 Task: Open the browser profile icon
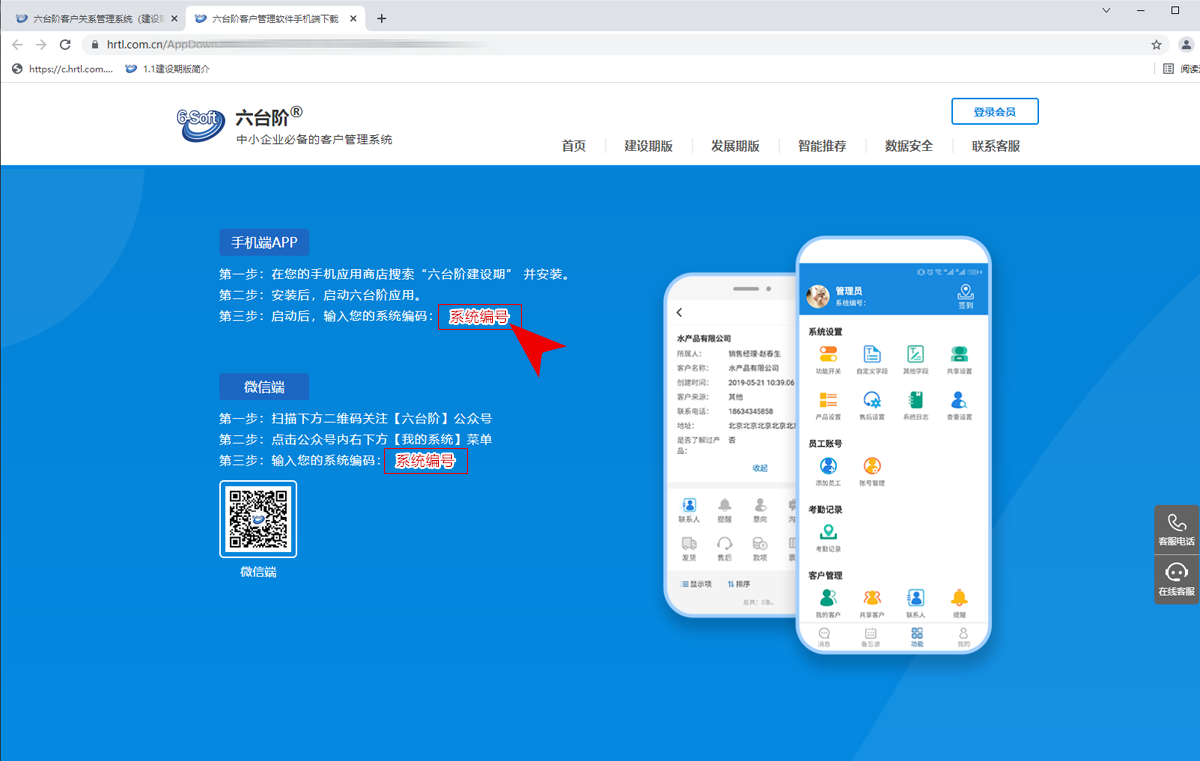1187,44
